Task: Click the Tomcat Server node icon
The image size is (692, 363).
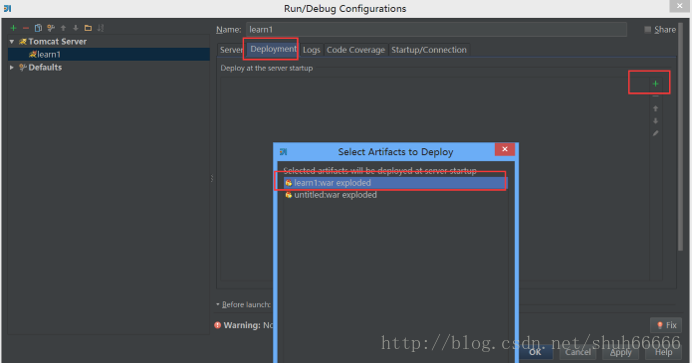Action: click(x=23, y=41)
